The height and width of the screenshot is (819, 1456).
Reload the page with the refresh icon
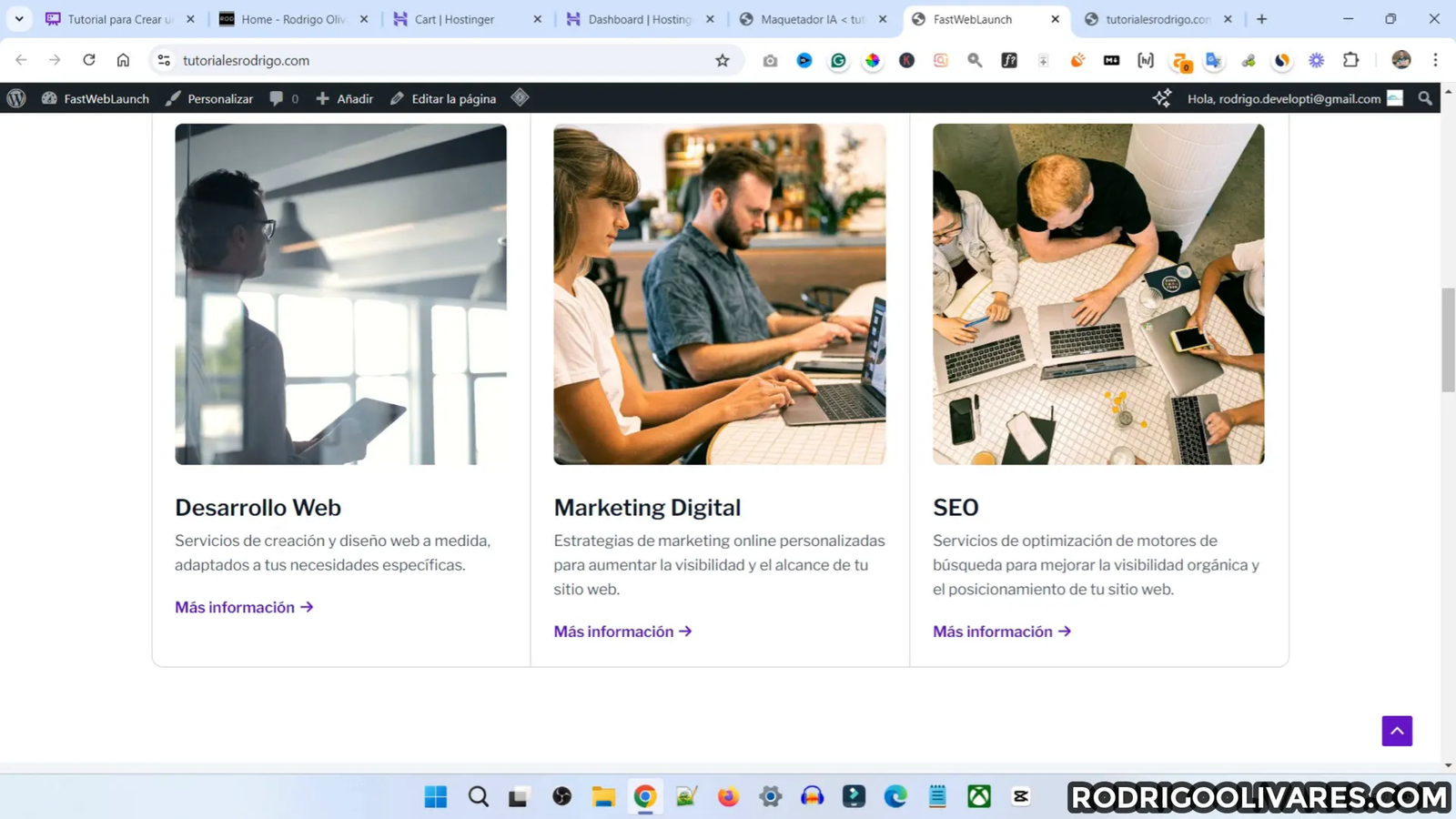[89, 60]
